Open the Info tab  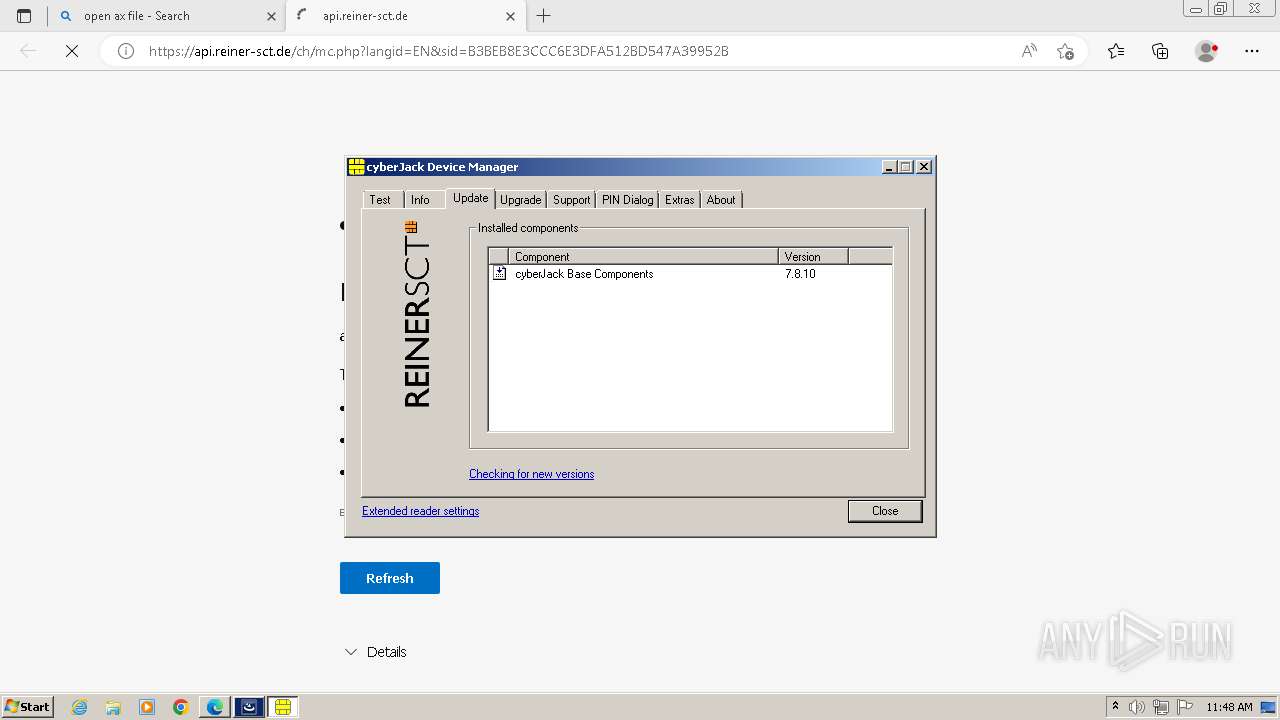[x=420, y=200]
